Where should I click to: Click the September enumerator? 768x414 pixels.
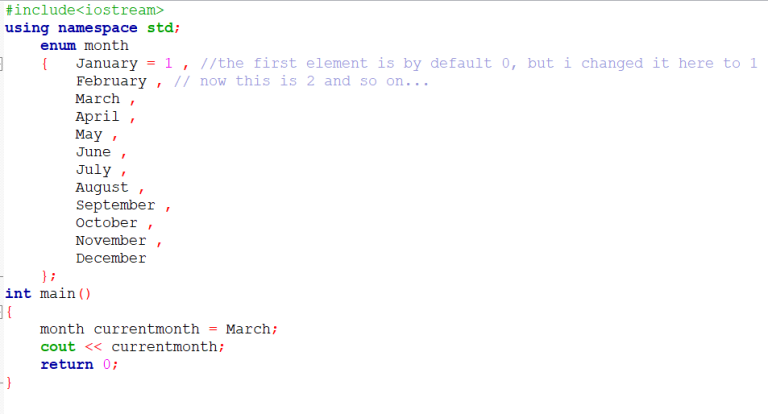115,205
